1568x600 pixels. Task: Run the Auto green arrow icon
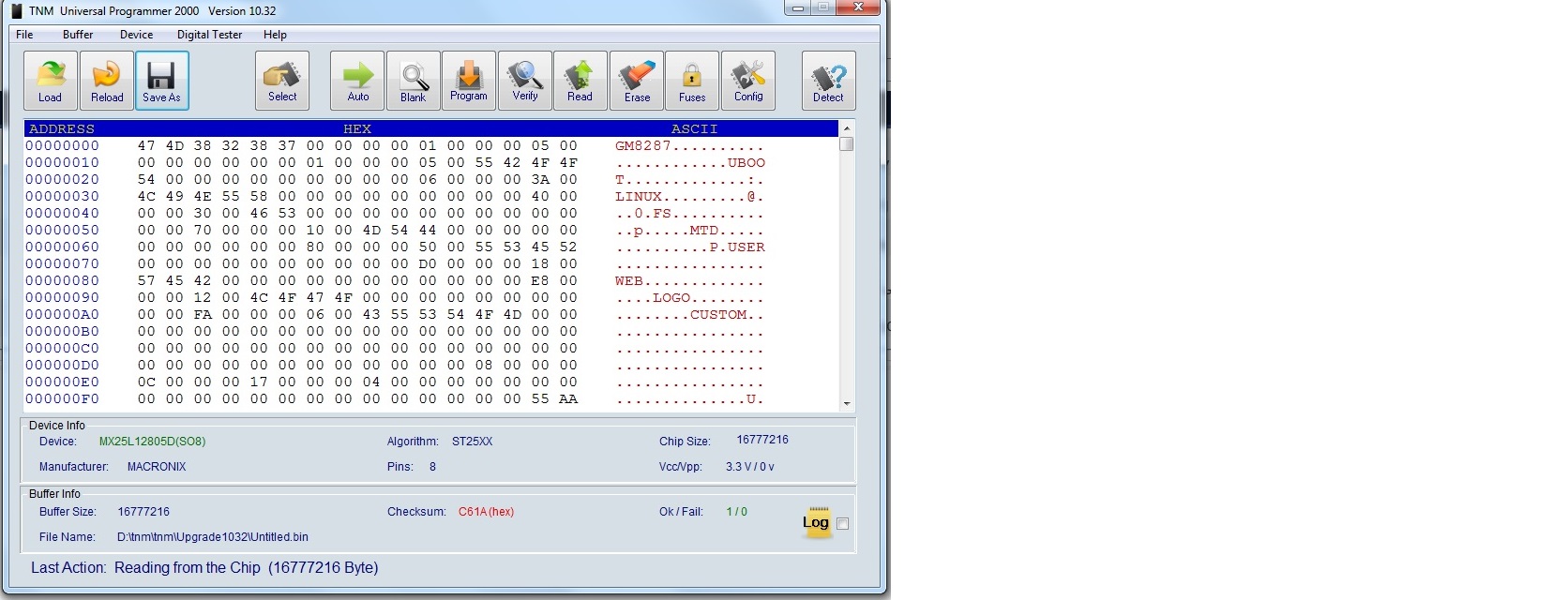pos(357,81)
